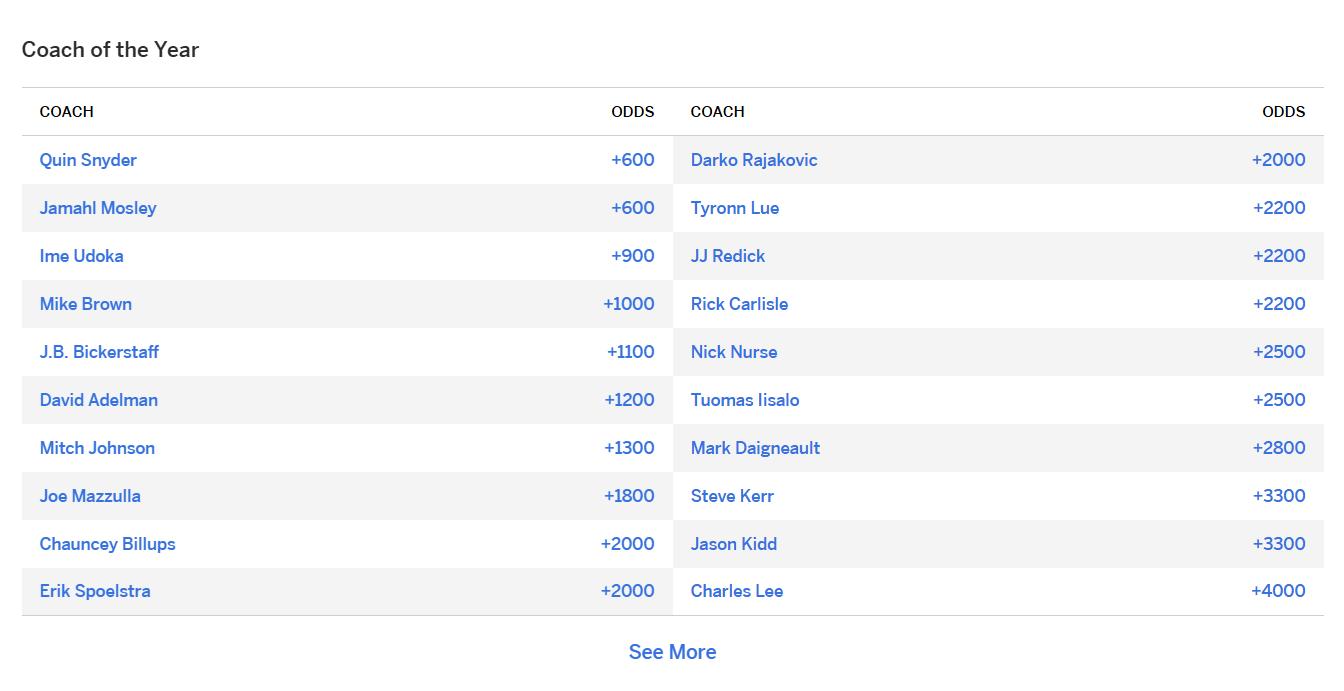Select Tyronn Lue in the right column
Viewport: 1344px width, 691px height.
pyautogui.click(x=735, y=208)
